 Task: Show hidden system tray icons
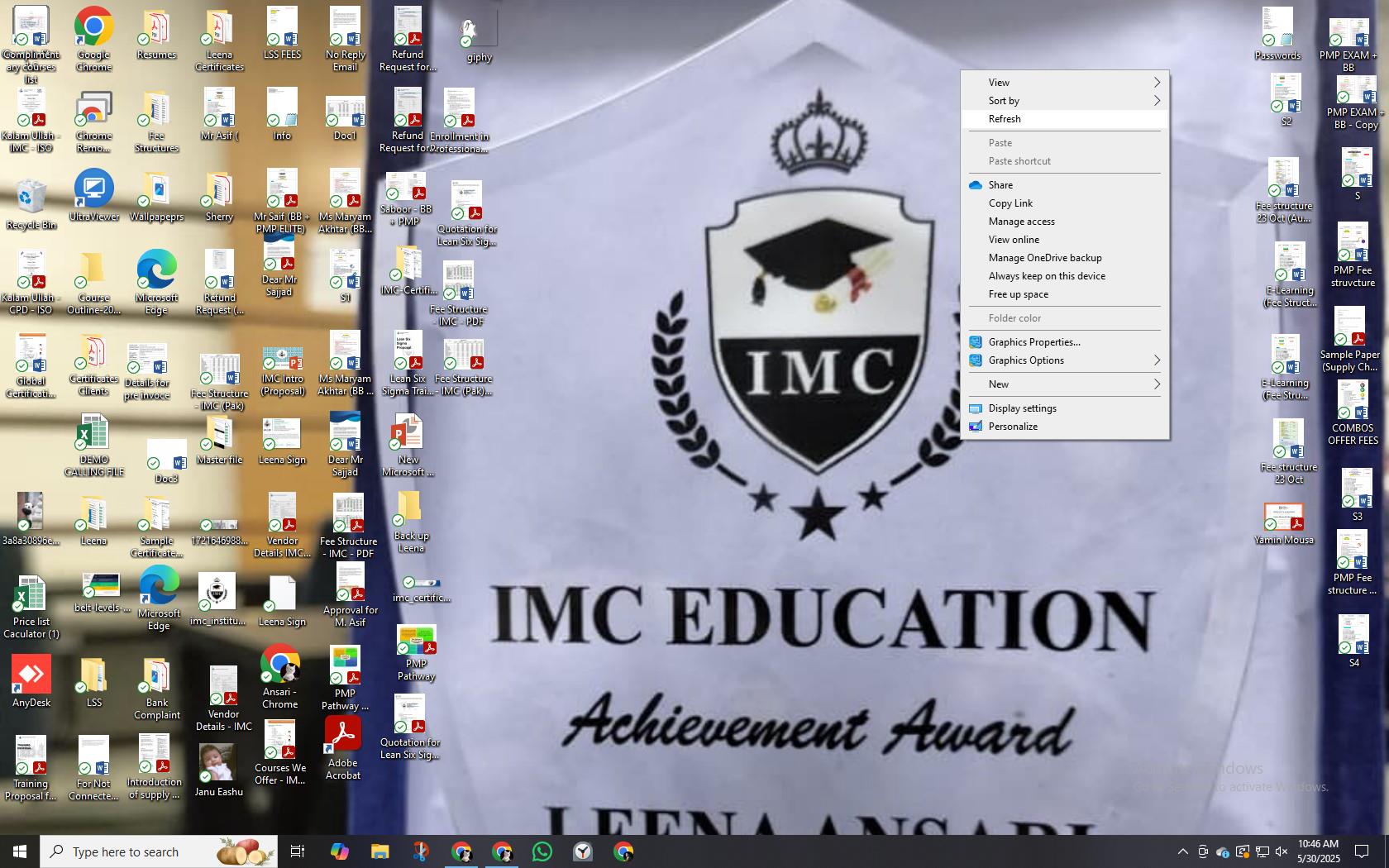tap(1182, 851)
